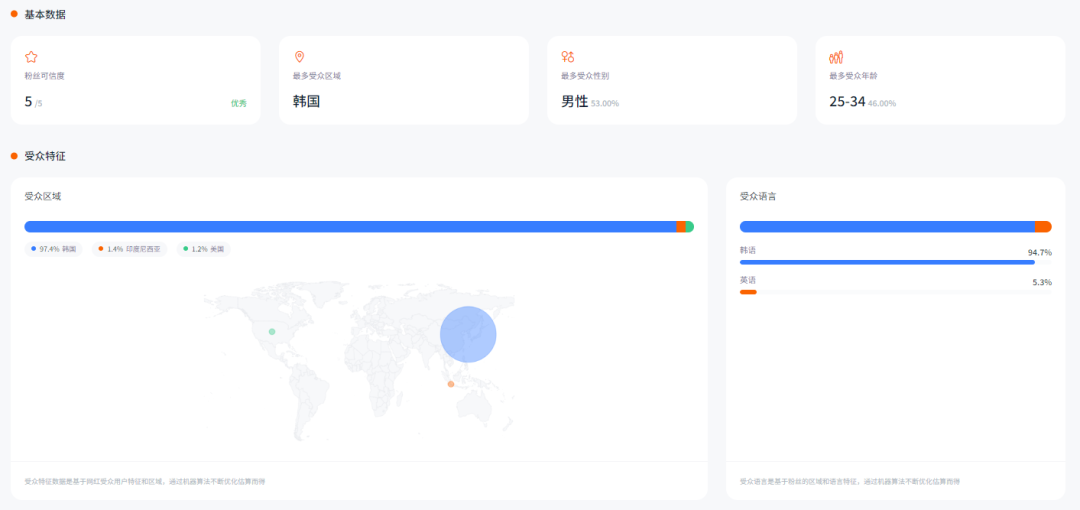The height and width of the screenshot is (510, 1080).
Task: Click the 25-34 age value
Action: (x=847, y=101)
